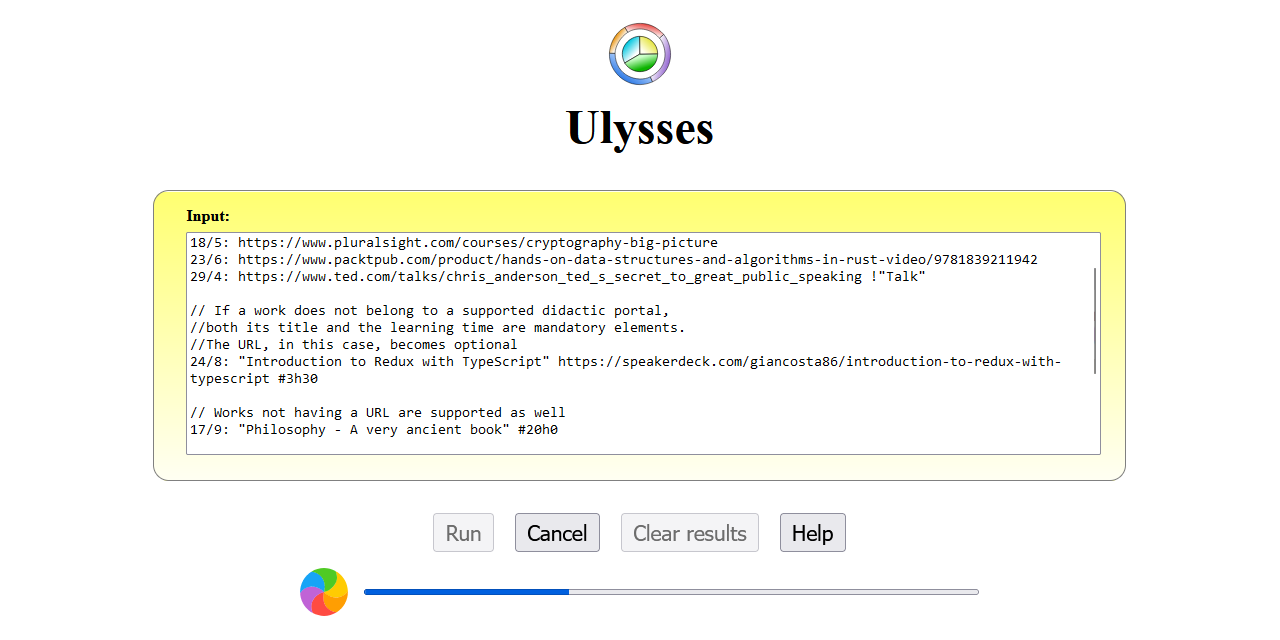Click the spinning color wheel loading indicator
The width and height of the screenshot is (1280, 640).
[323, 592]
